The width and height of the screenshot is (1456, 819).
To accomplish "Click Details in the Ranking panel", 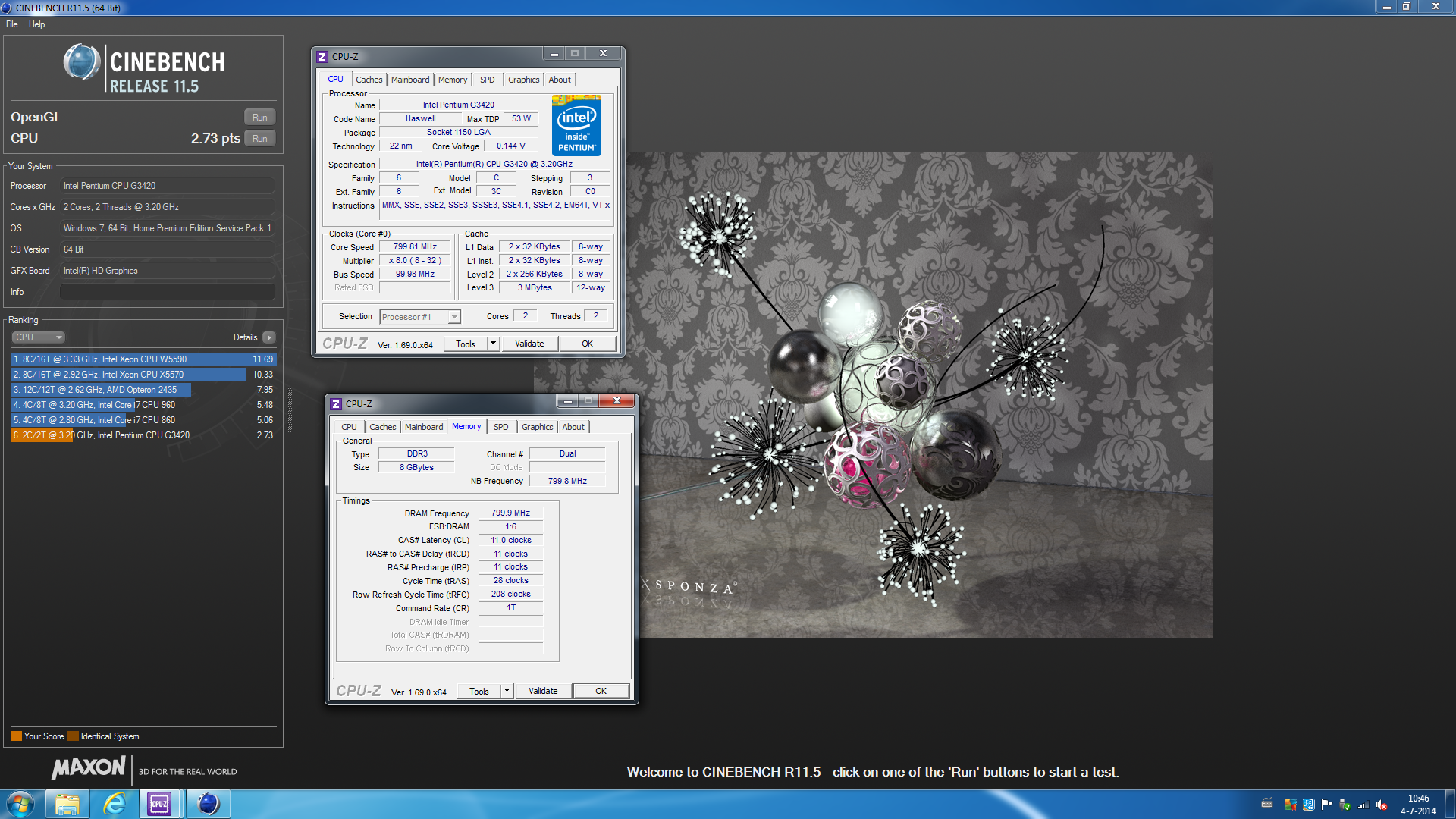I will [x=245, y=337].
